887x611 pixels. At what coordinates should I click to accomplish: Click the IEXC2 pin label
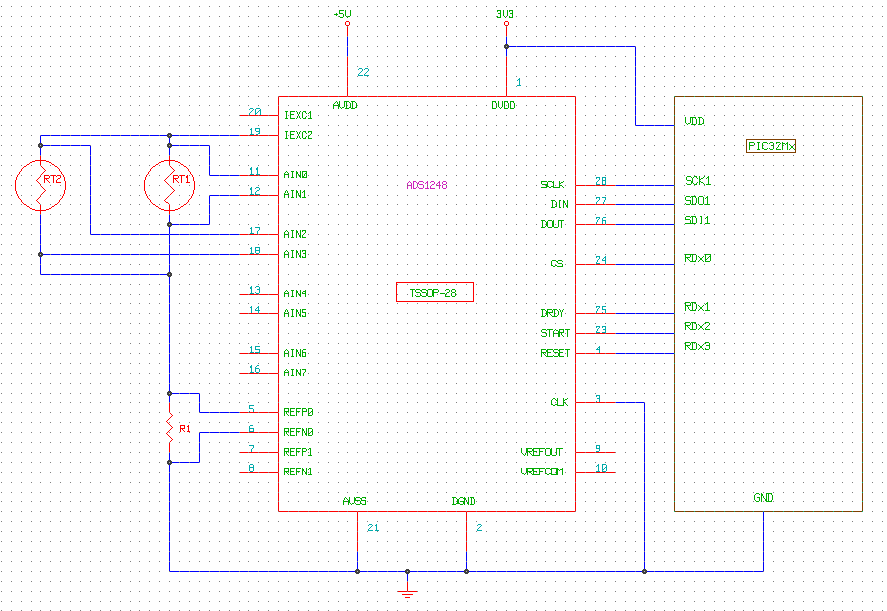[x=298, y=135]
